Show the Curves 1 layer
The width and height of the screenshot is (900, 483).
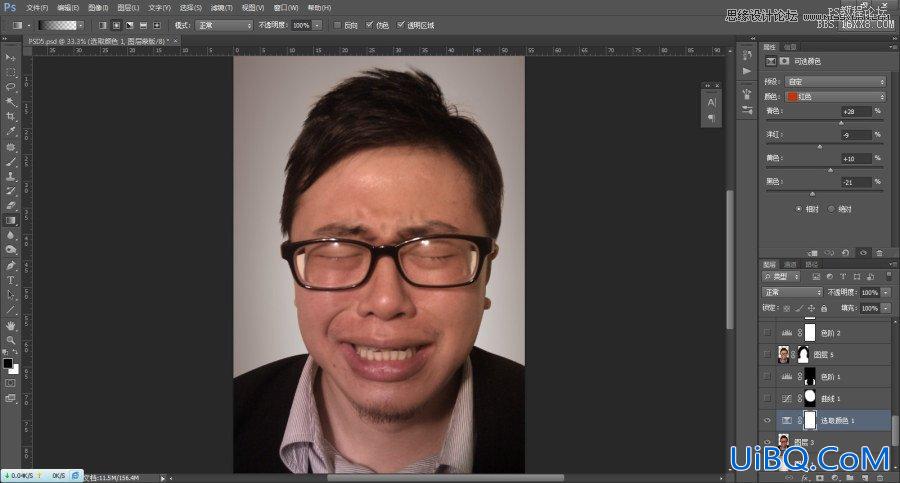[767, 398]
